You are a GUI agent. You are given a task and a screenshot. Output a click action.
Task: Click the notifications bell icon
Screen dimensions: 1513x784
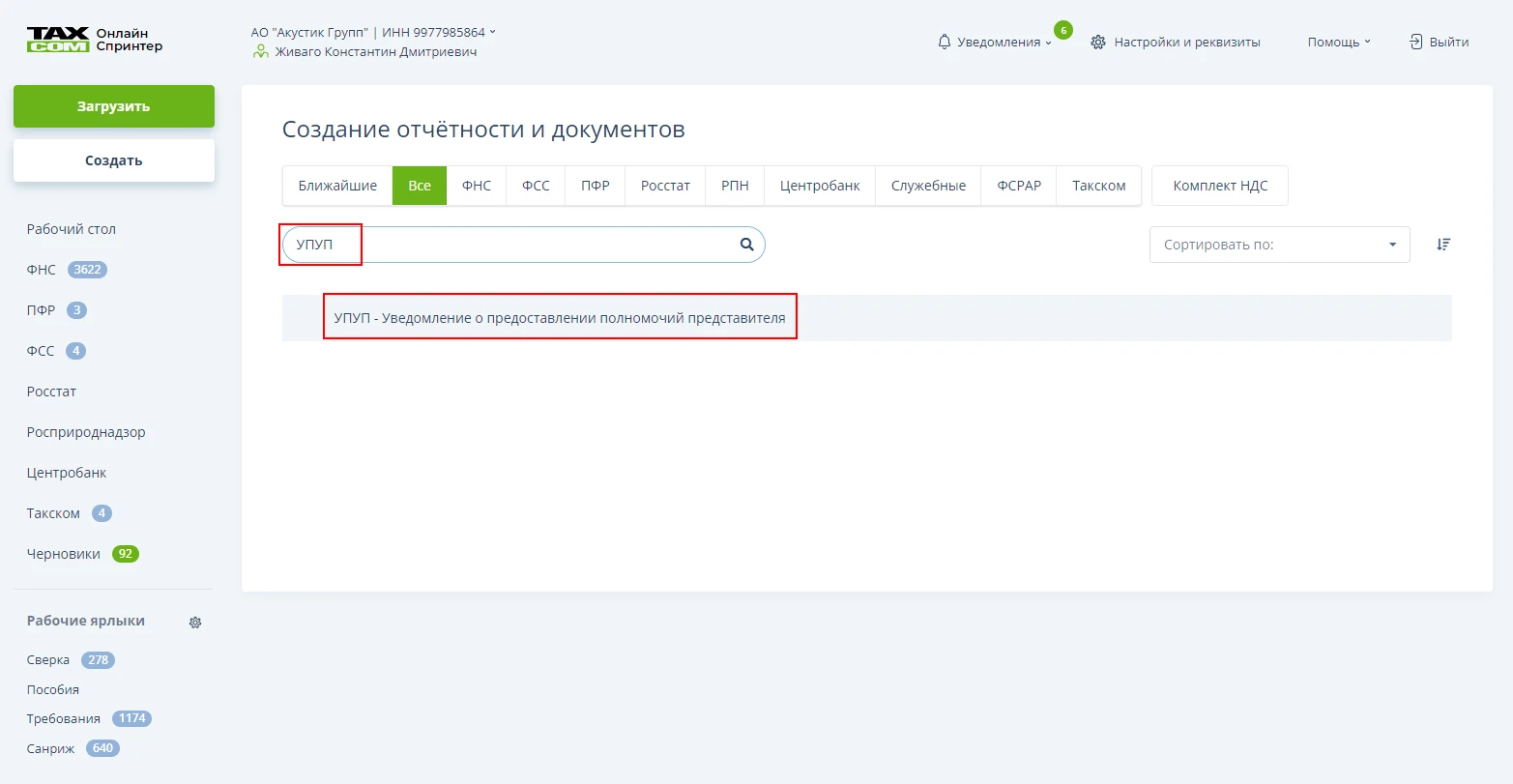pos(945,42)
